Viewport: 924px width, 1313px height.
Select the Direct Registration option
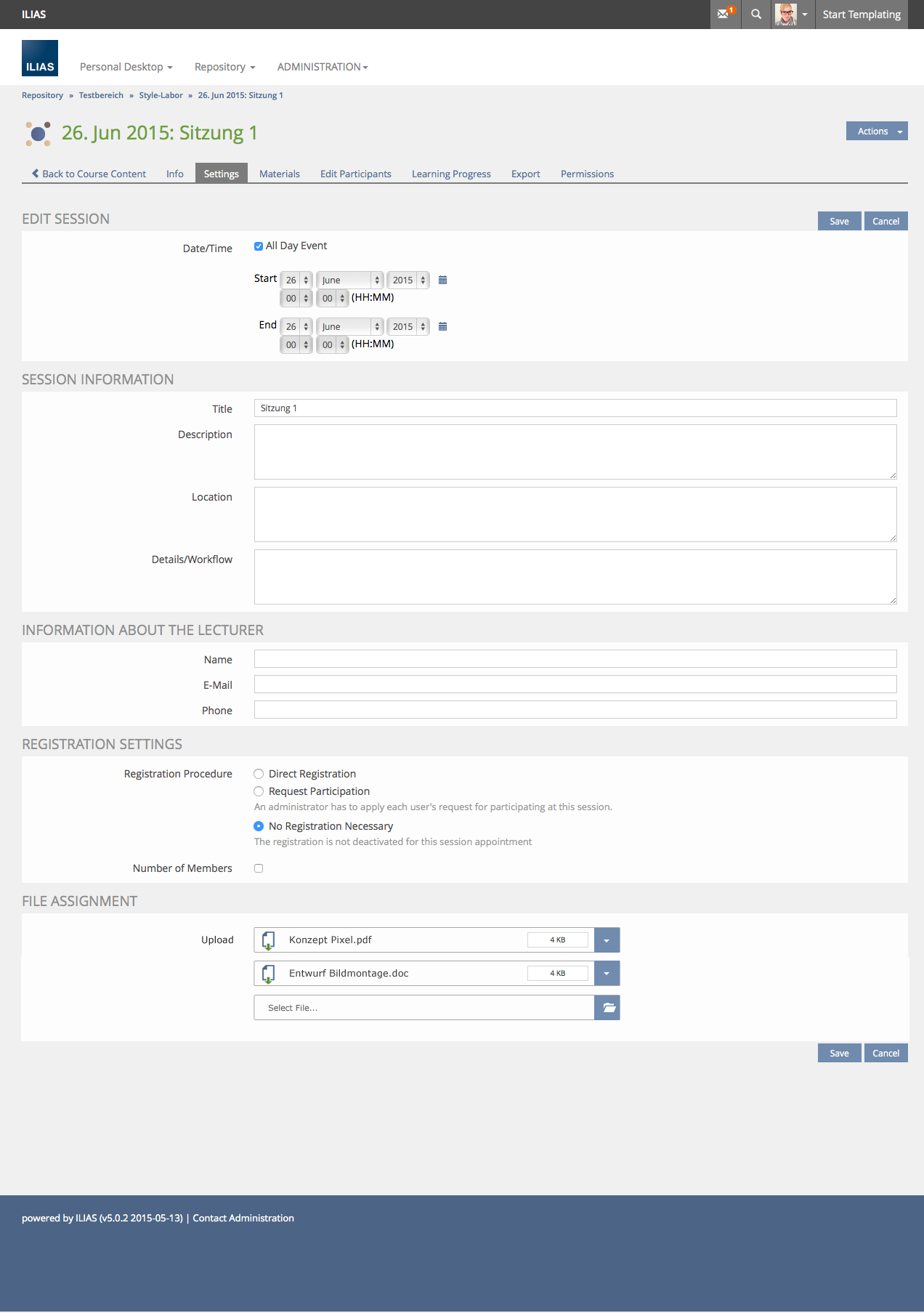point(259,774)
